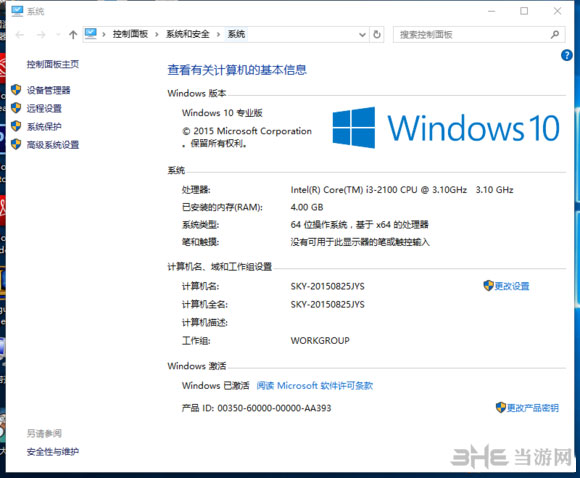This screenshot has height=478, width=580.
Task: Select full computer name beside 计算机全名
Action: (328, 304)
